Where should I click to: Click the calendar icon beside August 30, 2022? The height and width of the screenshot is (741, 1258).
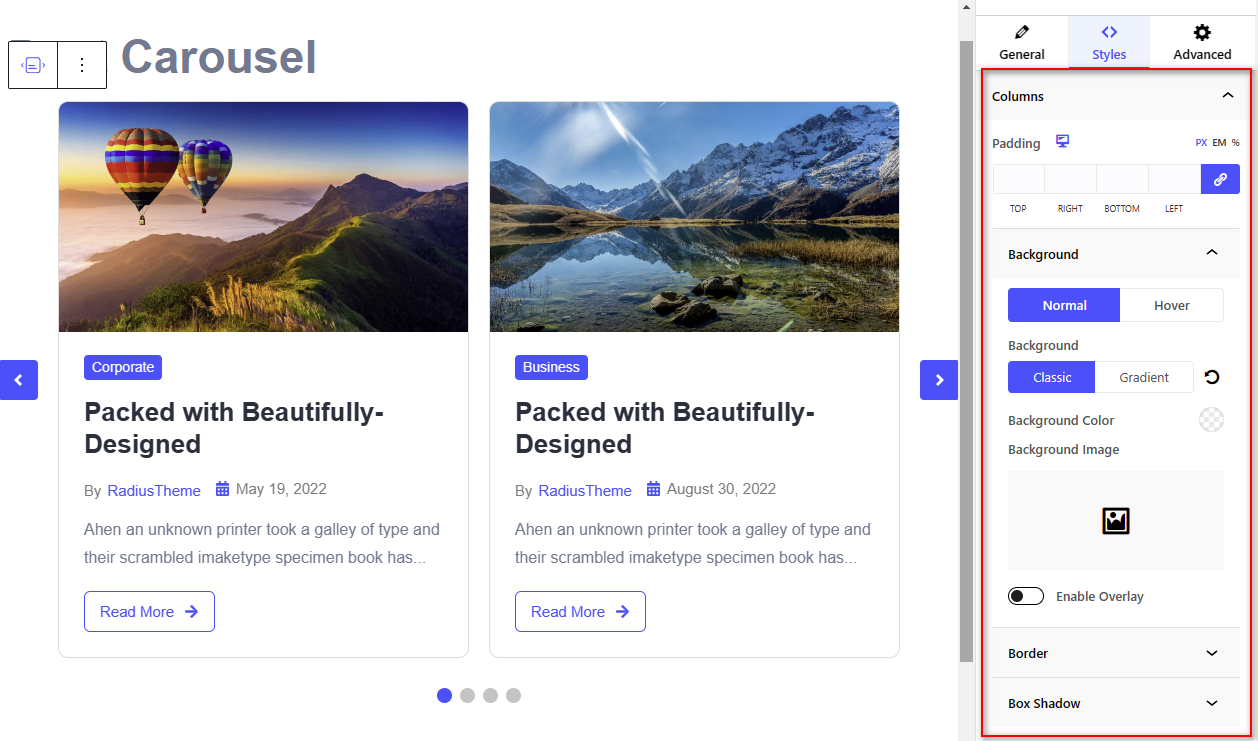click(x=654, y=489)
